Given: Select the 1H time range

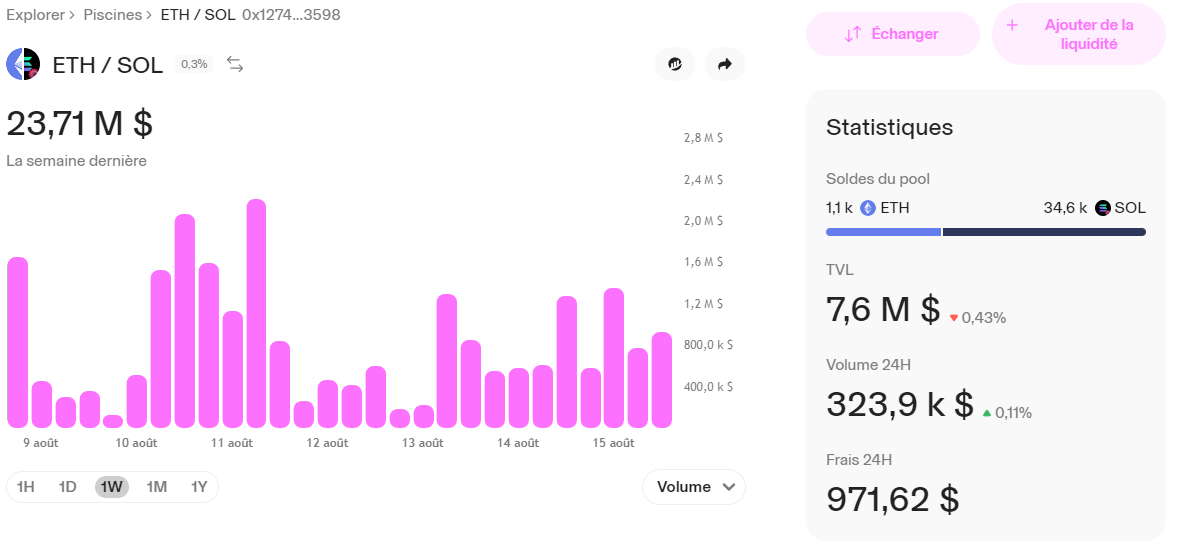Looking at the screenshot, I should [x=26, y=487].
